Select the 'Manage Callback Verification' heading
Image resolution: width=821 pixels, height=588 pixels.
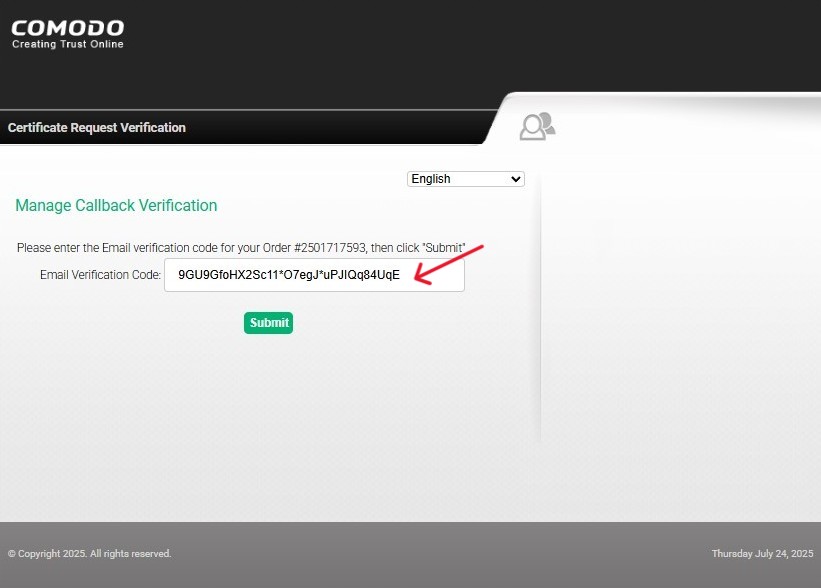point(116,205)
